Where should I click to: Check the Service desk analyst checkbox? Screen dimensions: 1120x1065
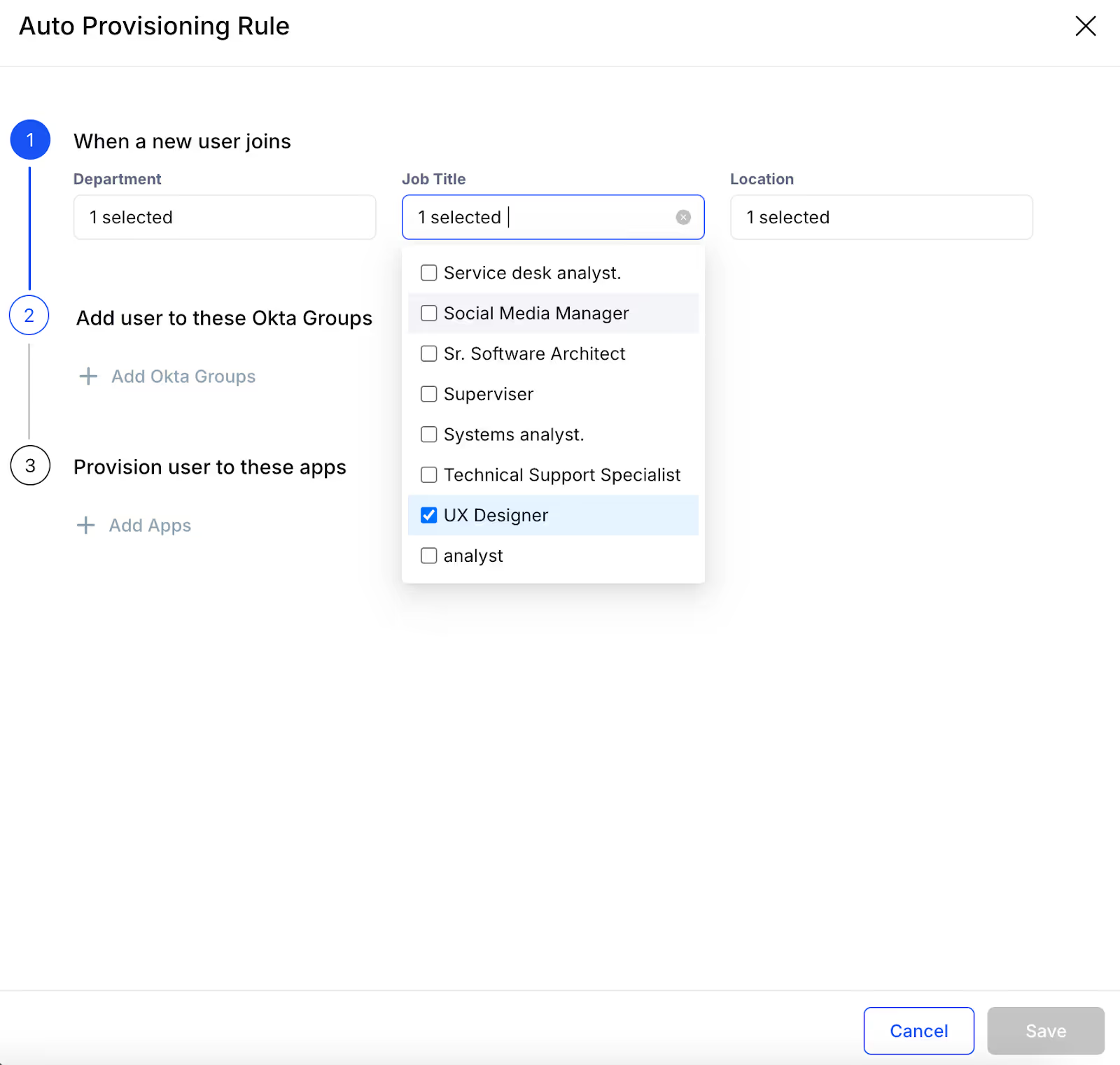point(428,272)
